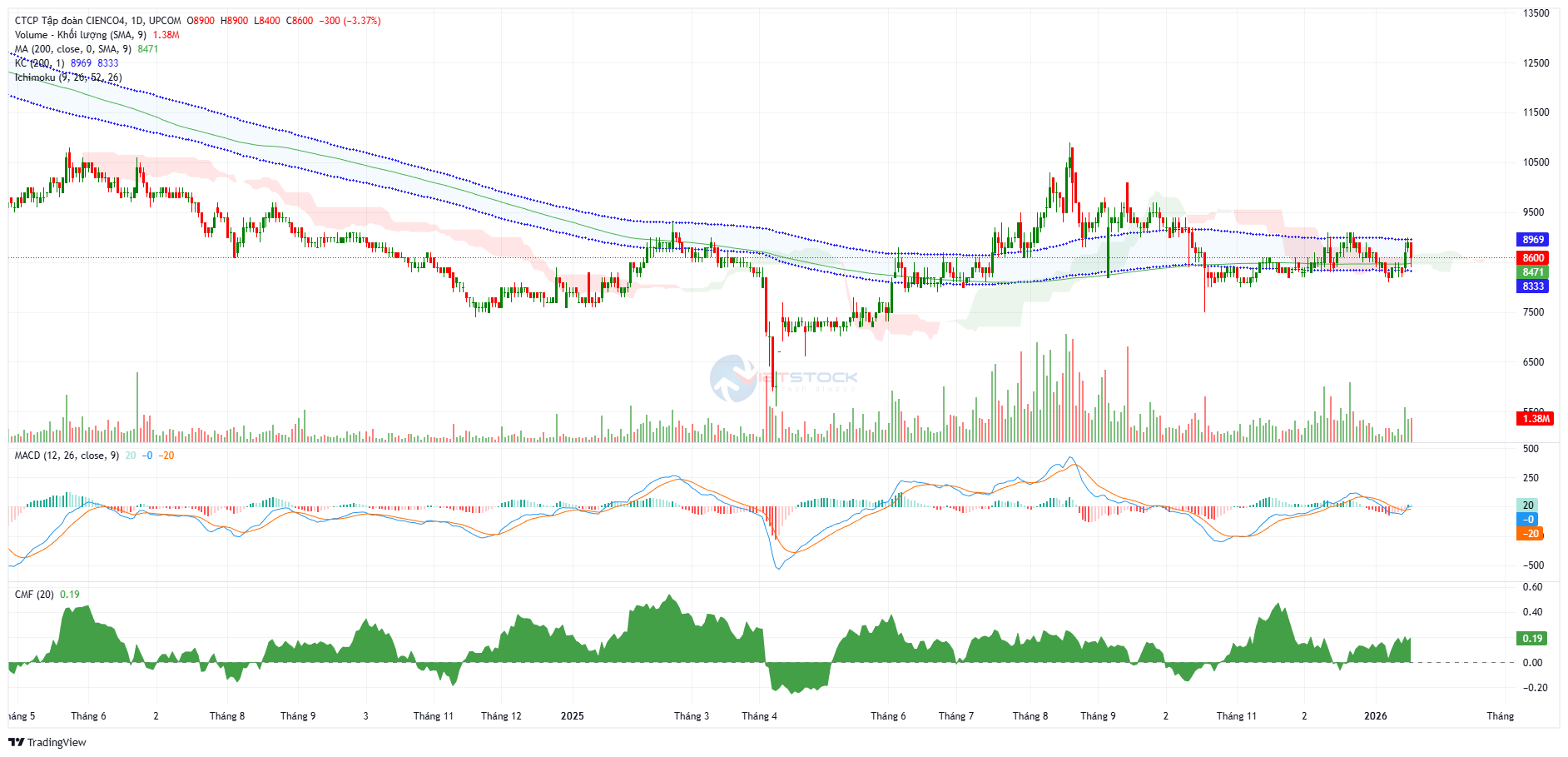Screen dimensions: 1568x757
Task: Click the blue 8969 upper KC tag
Action: [x=1533, y=240]
